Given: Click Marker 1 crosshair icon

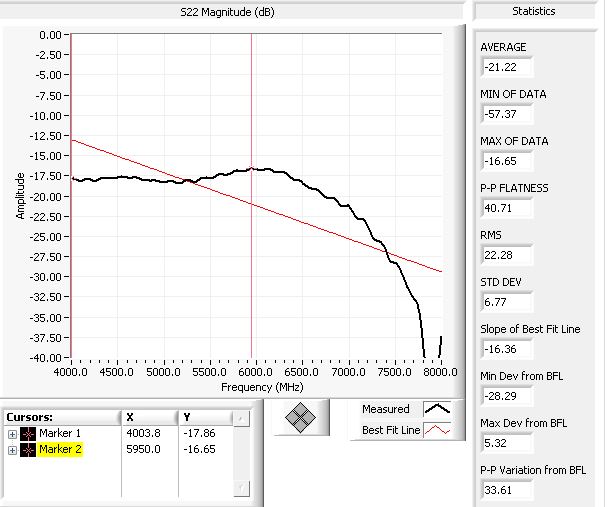Looking at the screenshot, I should (28, 433).
